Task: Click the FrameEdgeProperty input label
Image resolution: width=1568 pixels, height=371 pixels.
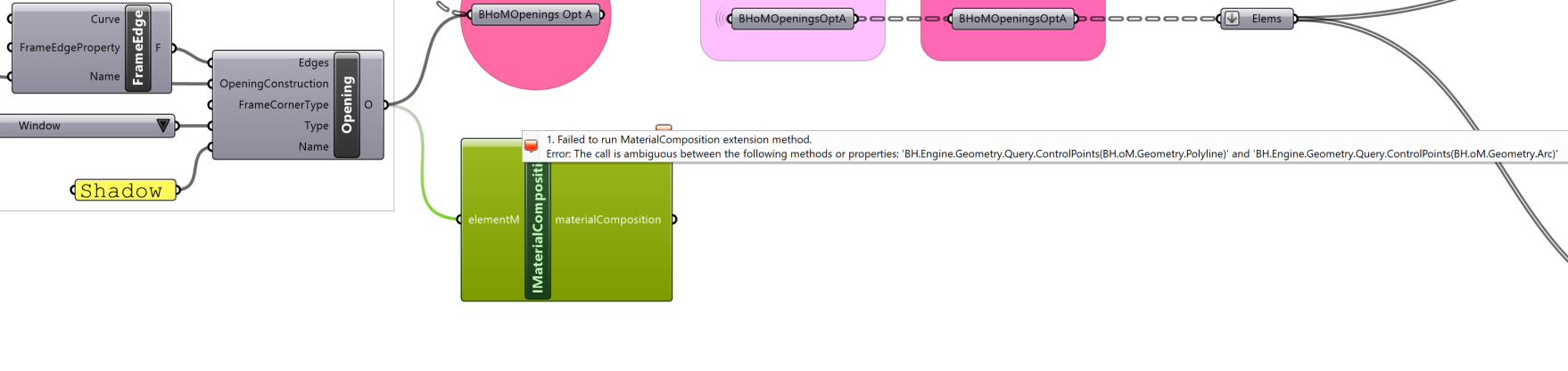Action: tap(70, 47)
